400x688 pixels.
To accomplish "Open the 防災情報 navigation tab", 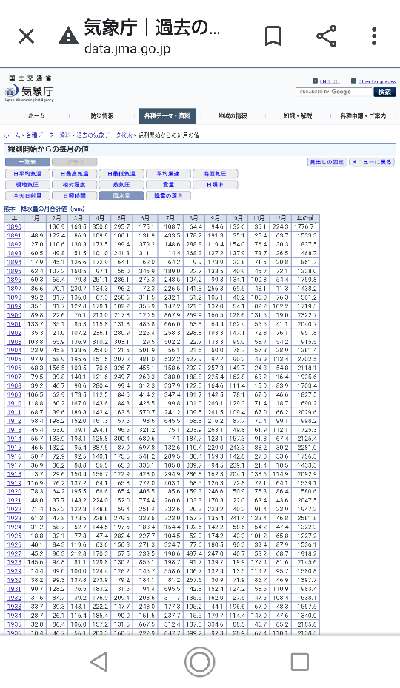I will pyautogui.click(x=102, y=116).
